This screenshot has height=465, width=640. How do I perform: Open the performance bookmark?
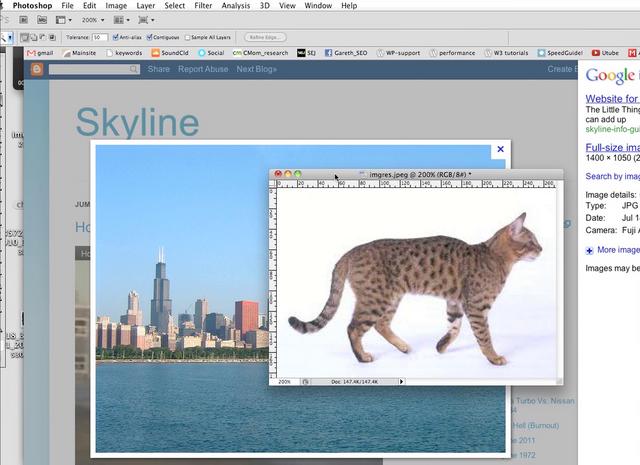[x=452, y=53]
